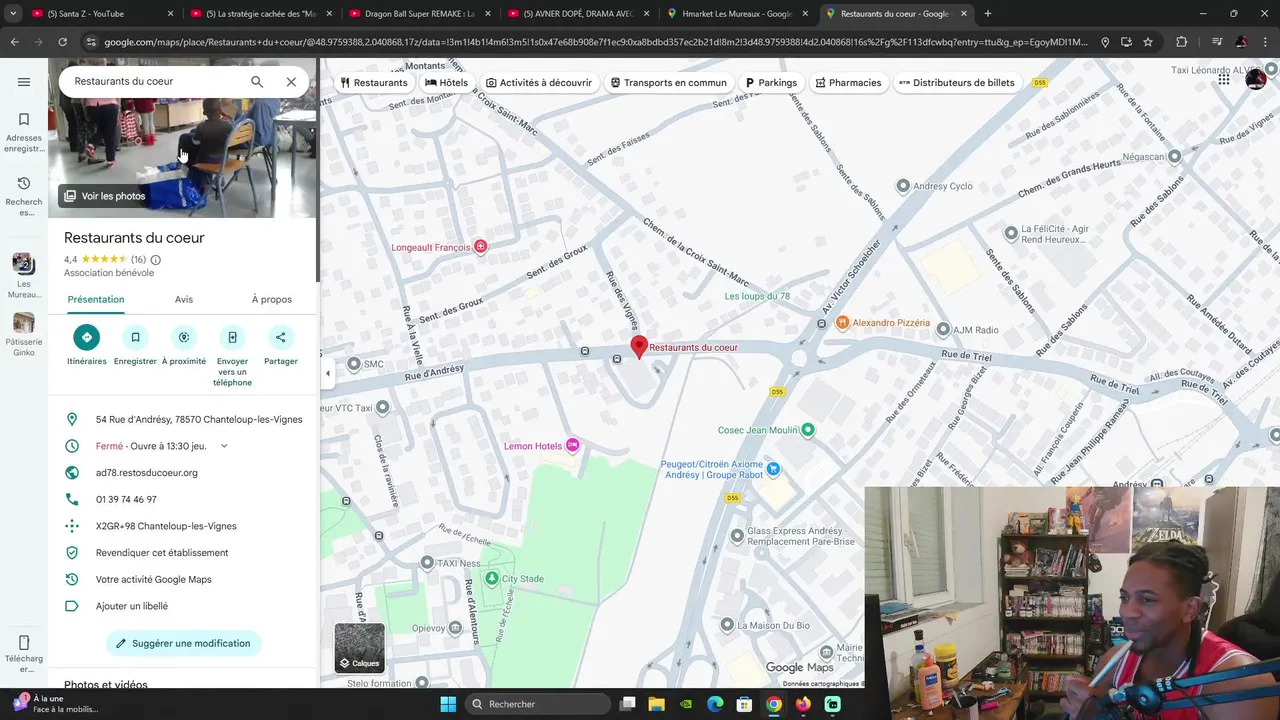Select the Activités à découvrir chip
The height and width of the screenshot is (720, 1280).
click(539, 83)
